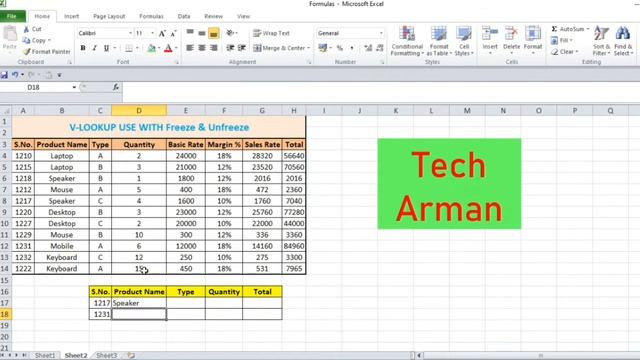Viewport: 640px width, 360px height.
Task: Apply the red Font Color
Action: (x=168, y=48)
